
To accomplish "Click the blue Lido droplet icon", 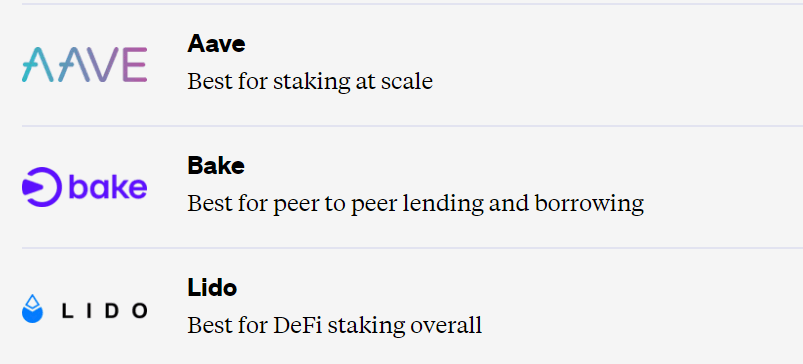I will 32,309.
